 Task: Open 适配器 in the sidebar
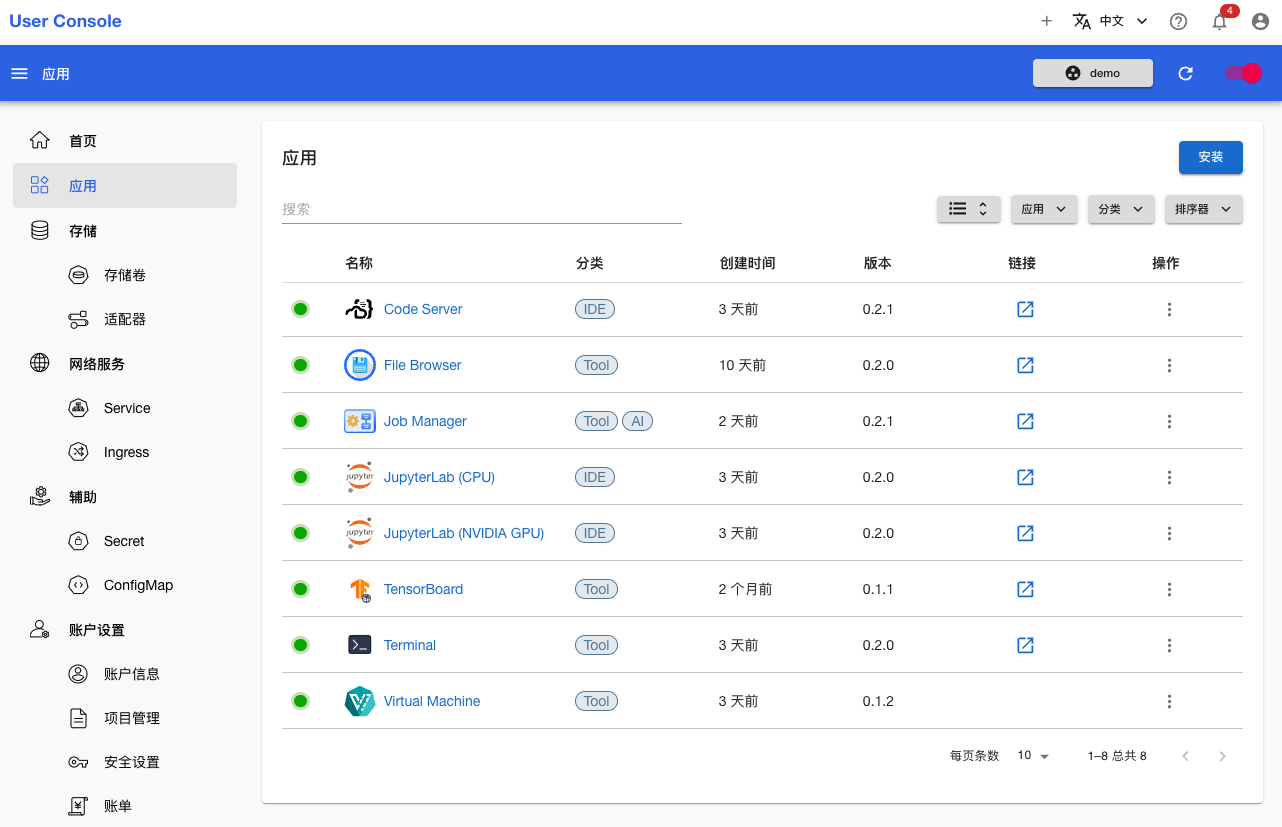click(125, 319)
